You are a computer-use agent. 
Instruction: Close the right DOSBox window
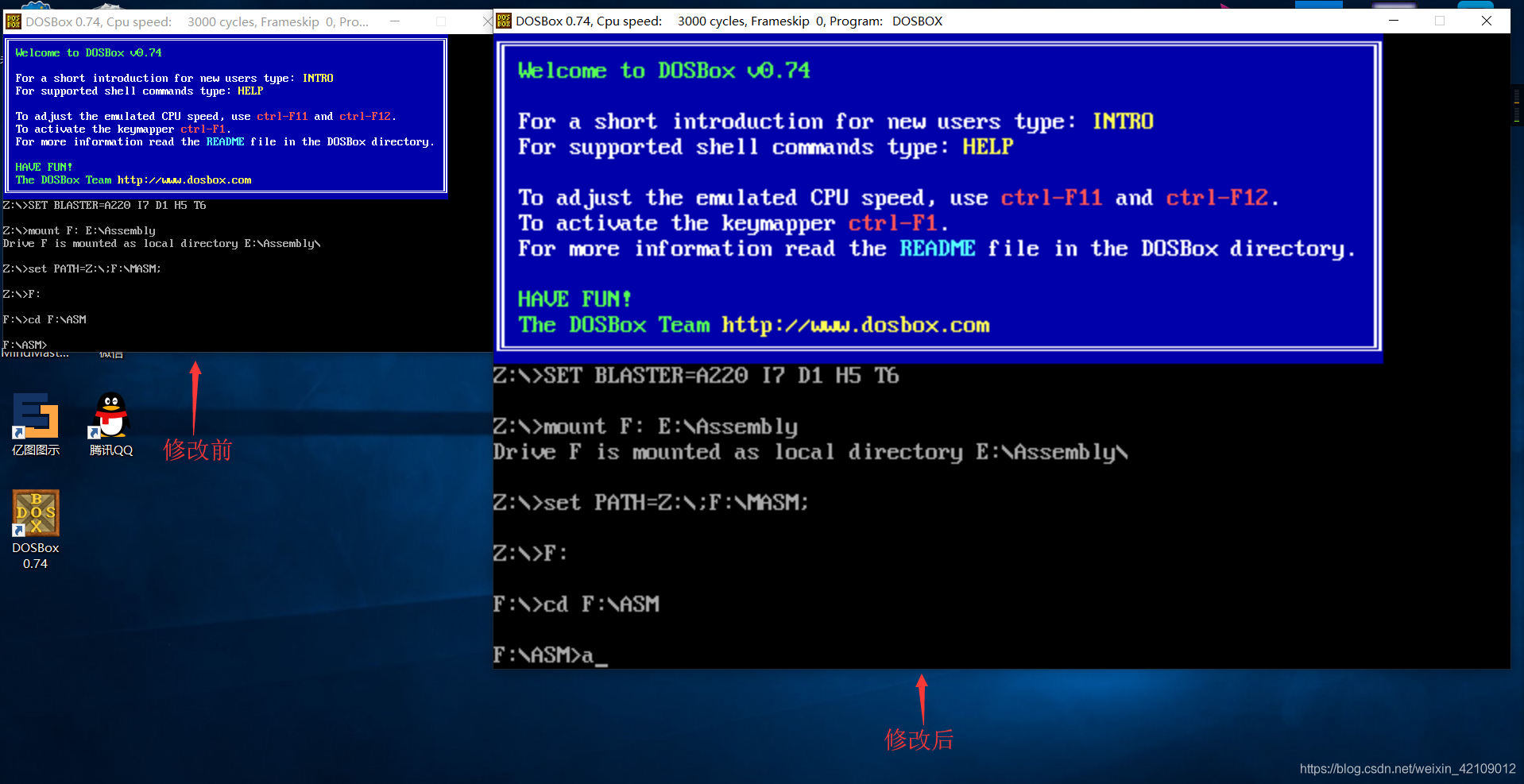click(1487, 21)
